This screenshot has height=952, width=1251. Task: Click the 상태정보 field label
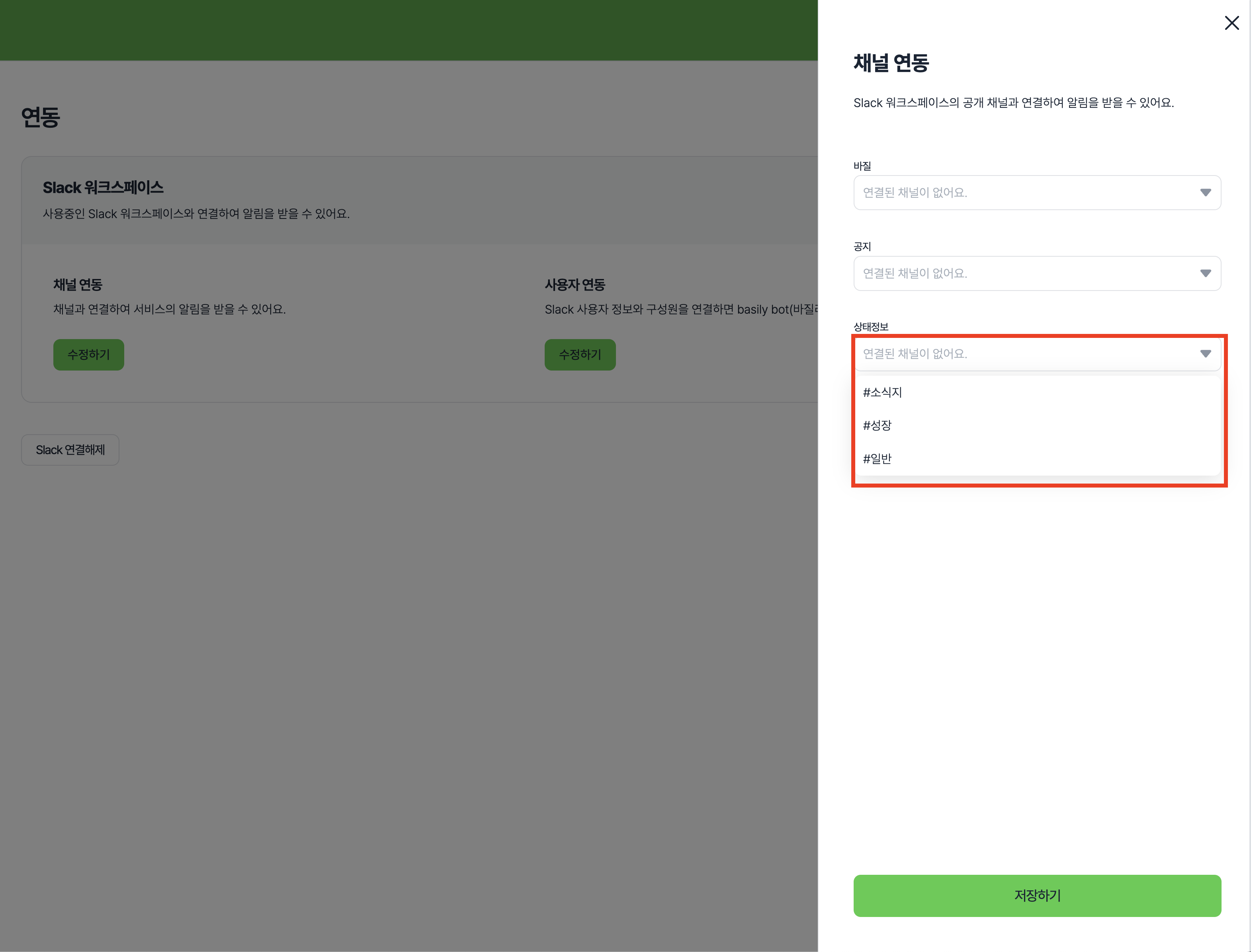coord(871,327)
